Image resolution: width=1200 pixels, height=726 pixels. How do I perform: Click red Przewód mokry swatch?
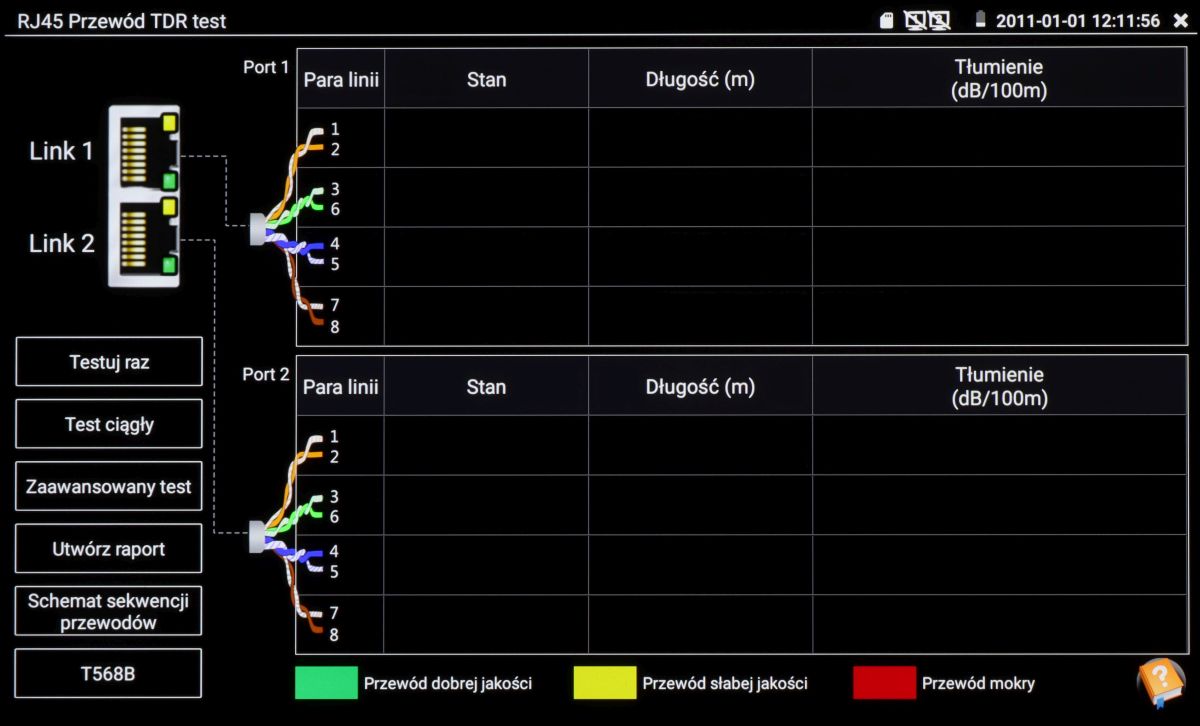(x=884, y=683)
